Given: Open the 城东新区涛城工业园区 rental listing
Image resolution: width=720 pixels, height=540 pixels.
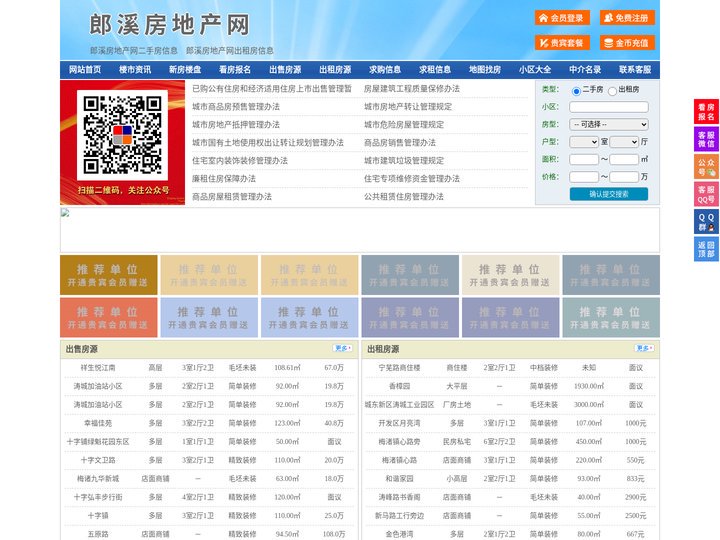Looking at the screenshot, I should coord(399,405).
